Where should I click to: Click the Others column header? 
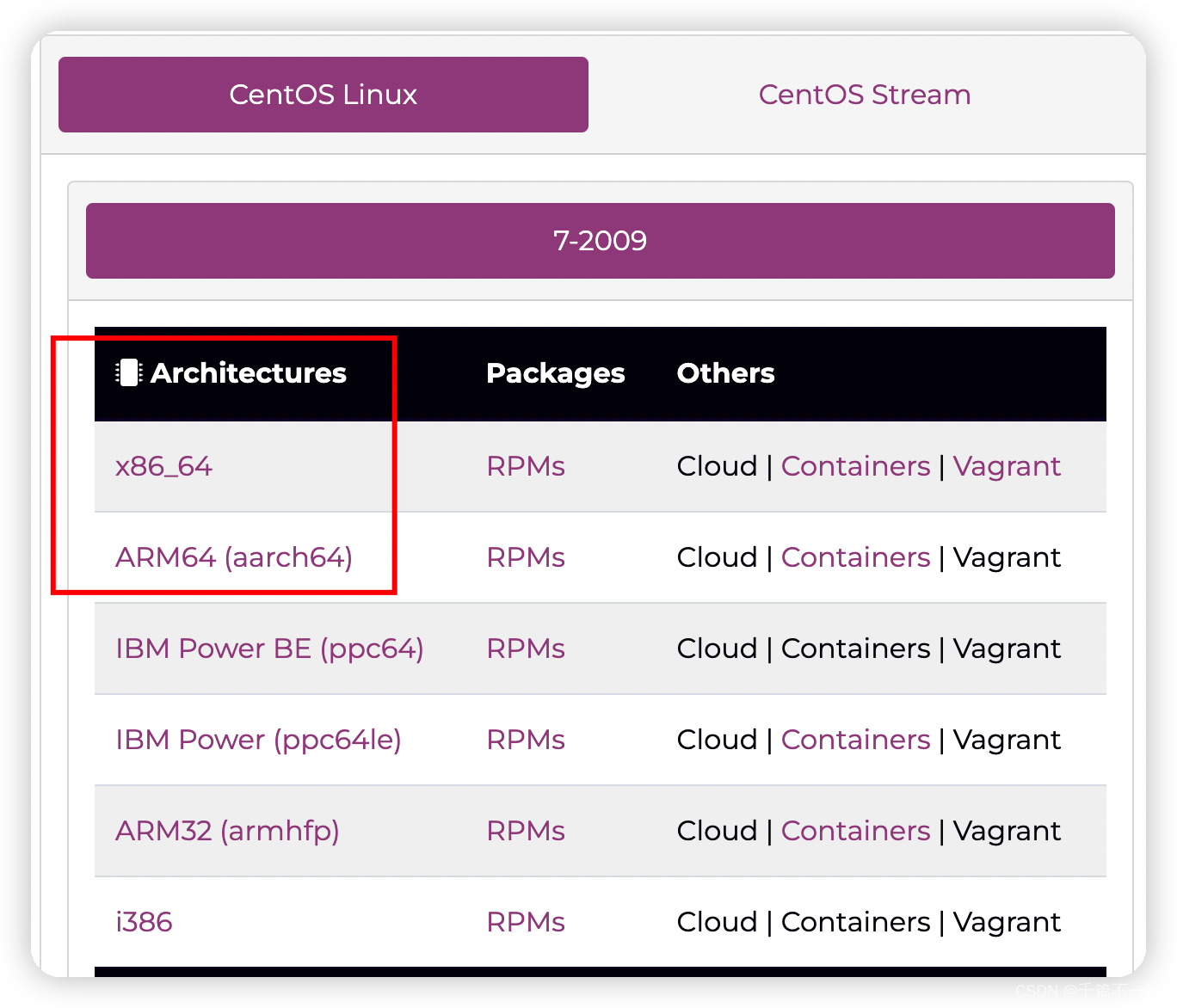coord(725,372)
